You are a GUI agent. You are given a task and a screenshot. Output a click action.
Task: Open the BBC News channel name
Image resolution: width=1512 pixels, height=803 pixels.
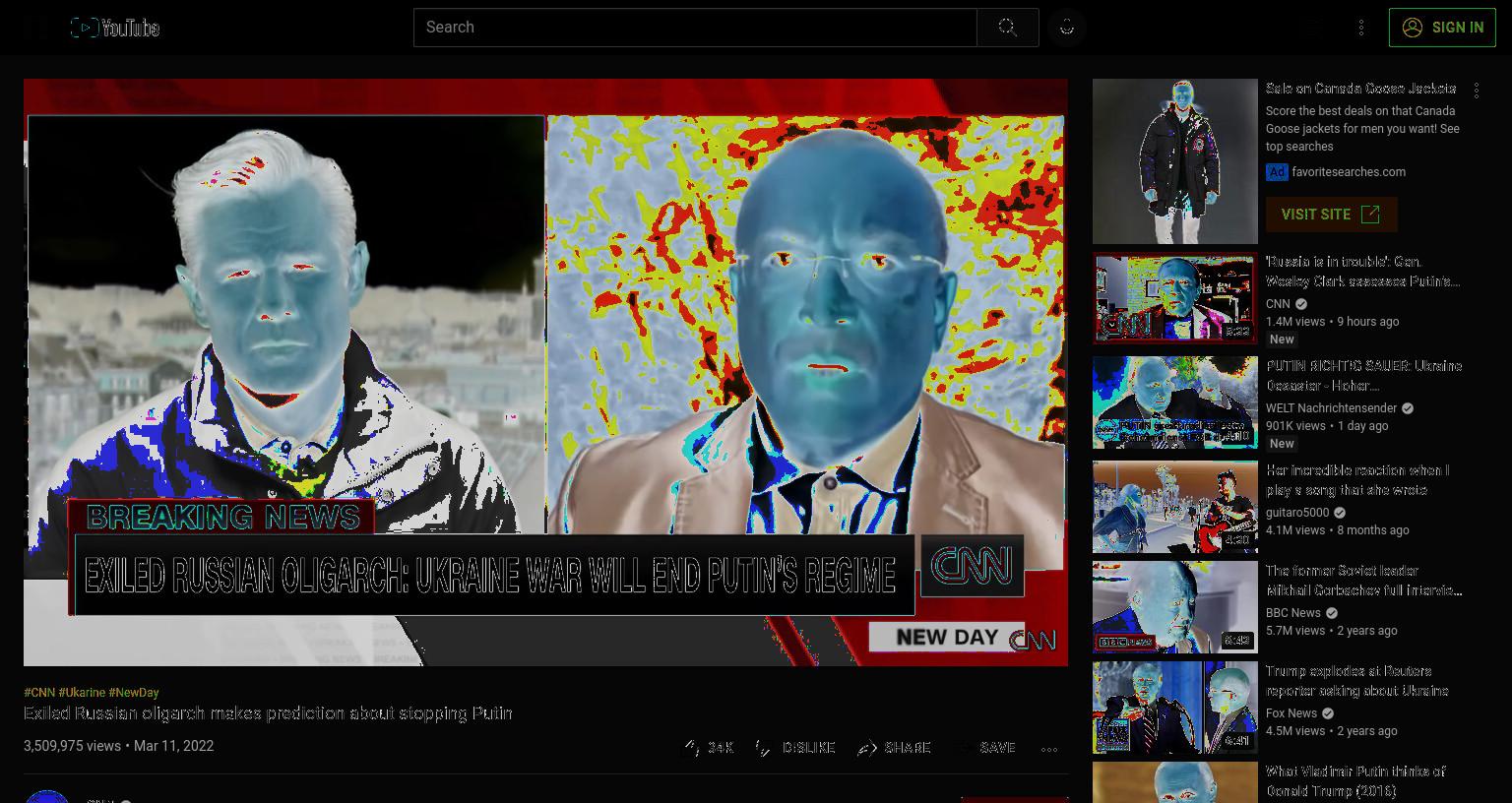click(x=1293, y=613)
